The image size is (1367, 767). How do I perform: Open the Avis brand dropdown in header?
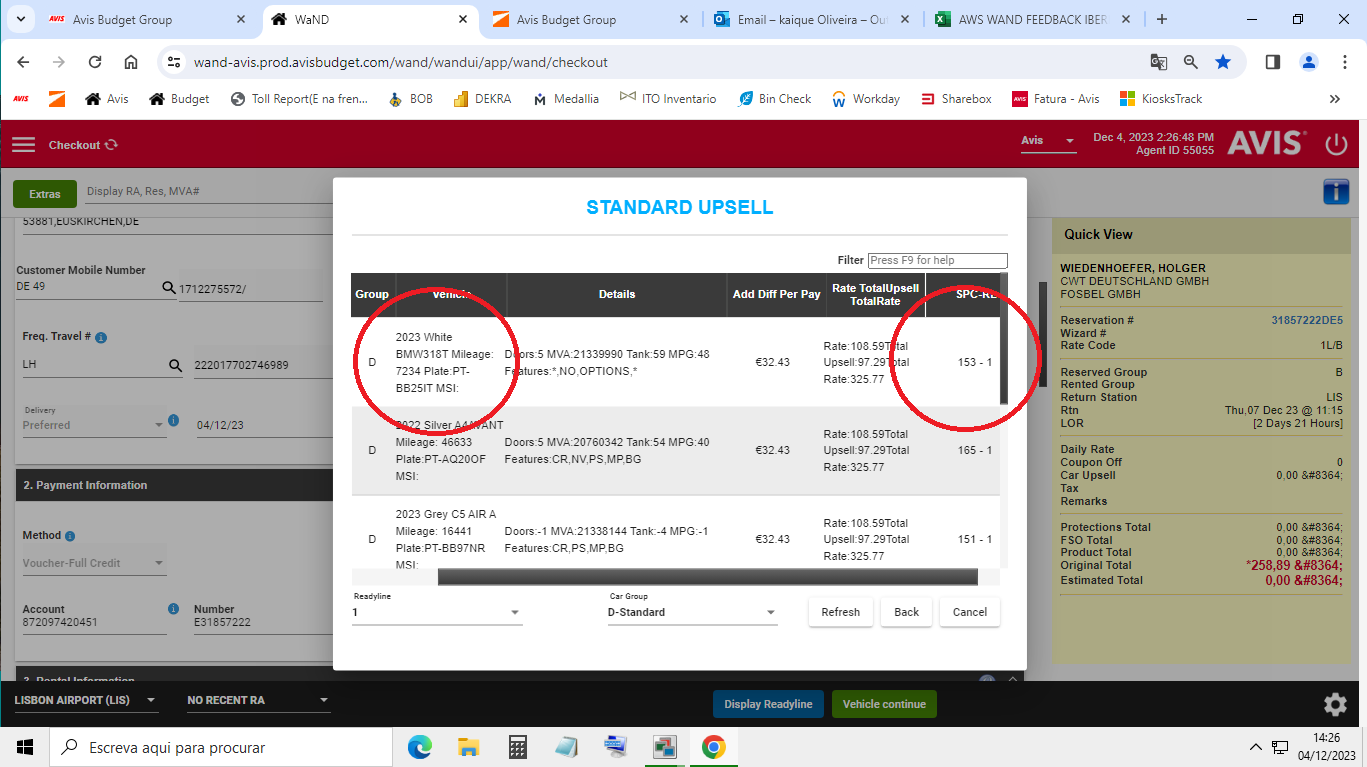pyautogui.click(x=1048, y=140)
